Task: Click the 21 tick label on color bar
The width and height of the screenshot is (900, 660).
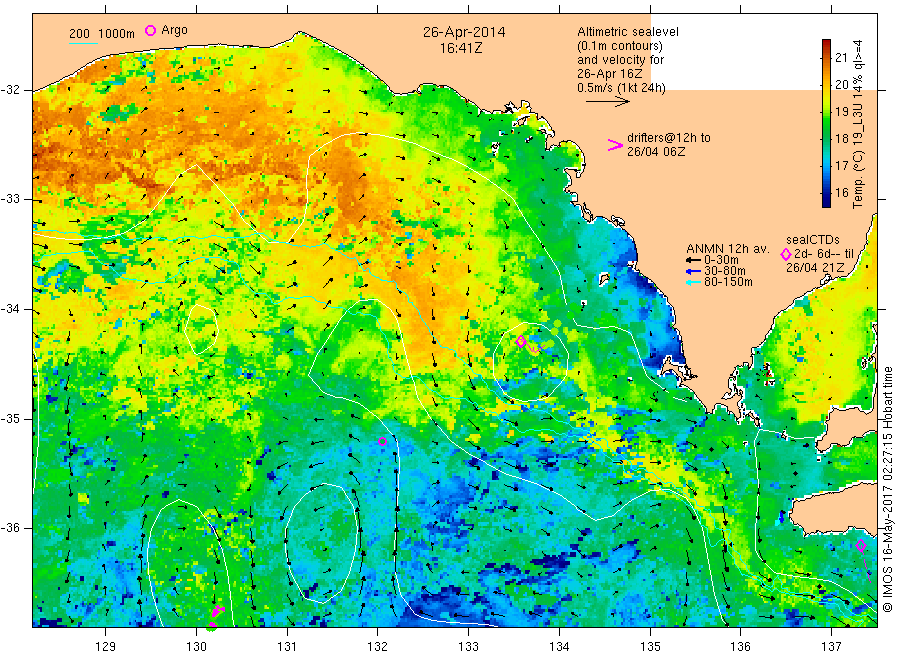Action: point(841,57)
